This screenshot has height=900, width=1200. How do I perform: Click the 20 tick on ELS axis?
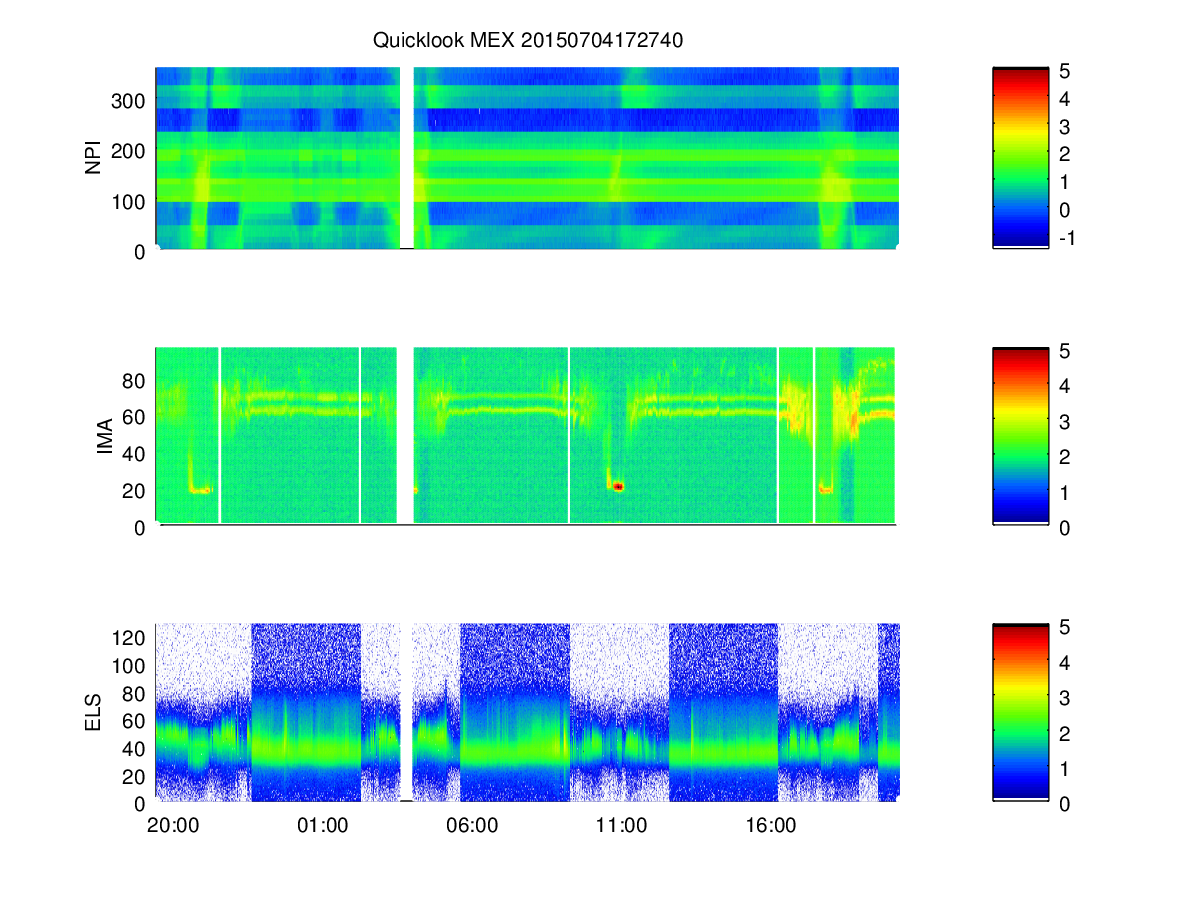tap(136, 775)
